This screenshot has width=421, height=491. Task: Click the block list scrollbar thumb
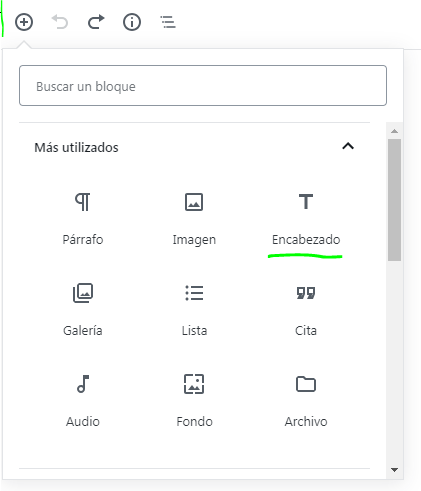[394, 200]
